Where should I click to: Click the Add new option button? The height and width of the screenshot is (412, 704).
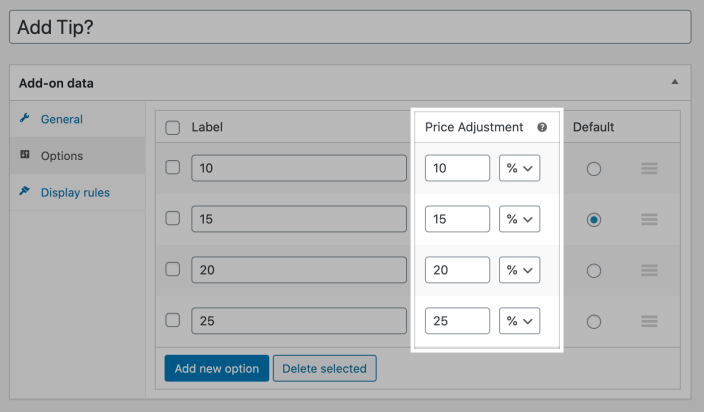216,368
